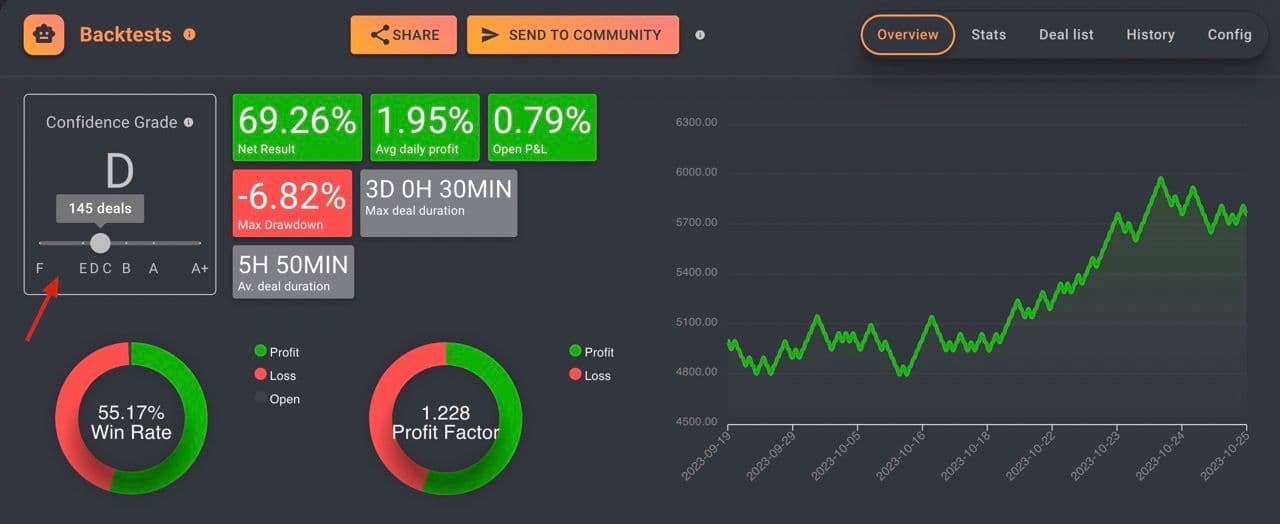Go to the History tab
This screenshot has width=1280, height=524.
tap(1150, 35)
